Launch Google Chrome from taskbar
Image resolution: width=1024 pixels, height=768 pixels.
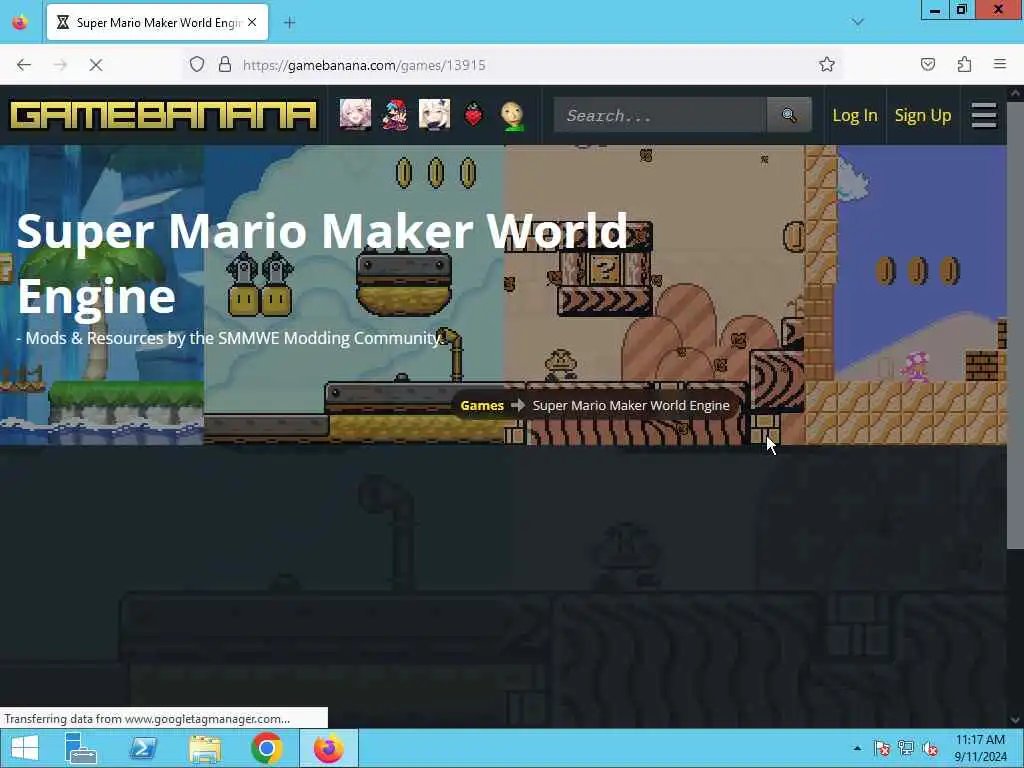[266, 748]
